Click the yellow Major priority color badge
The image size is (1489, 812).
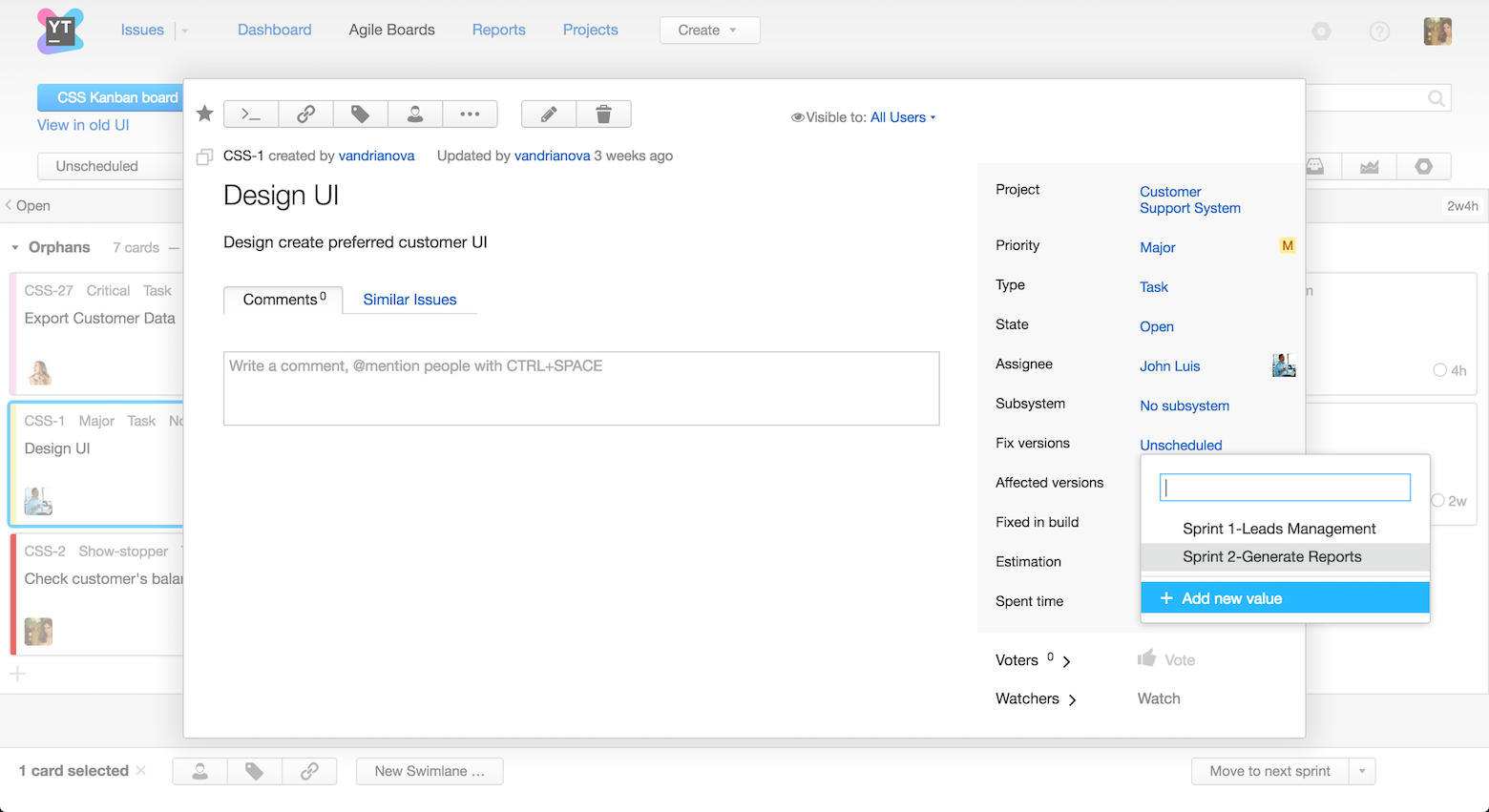(x=1287, y=245)
